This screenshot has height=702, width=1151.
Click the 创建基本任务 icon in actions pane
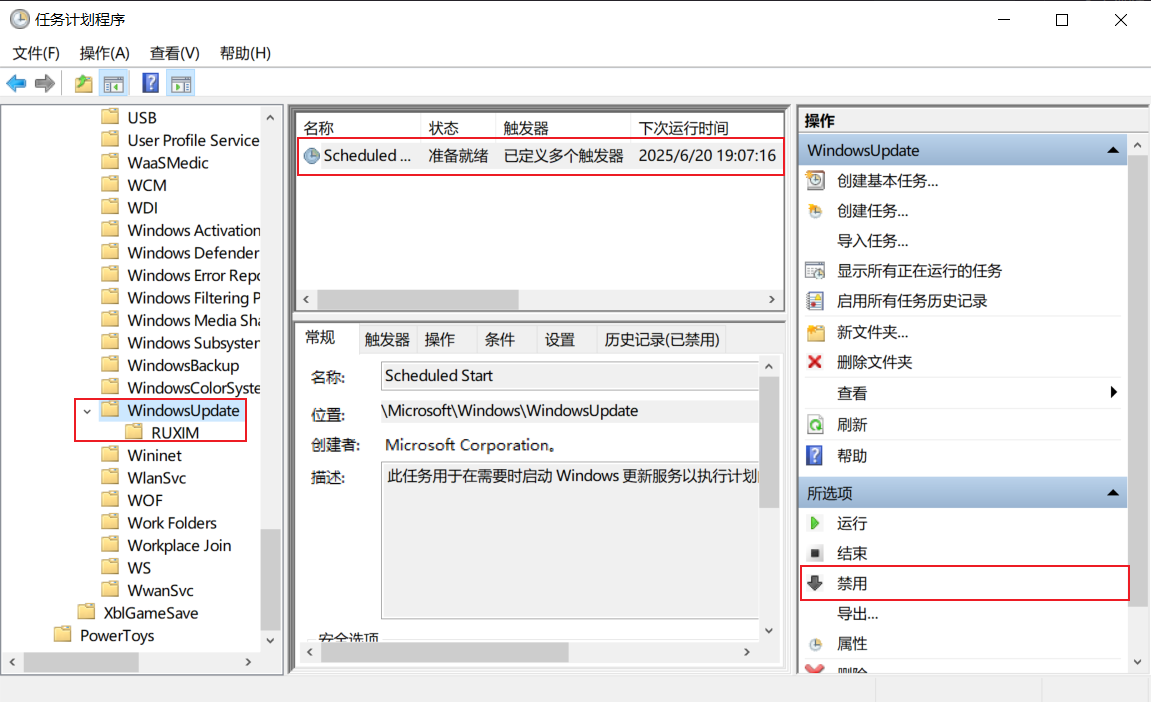[816, 181]
